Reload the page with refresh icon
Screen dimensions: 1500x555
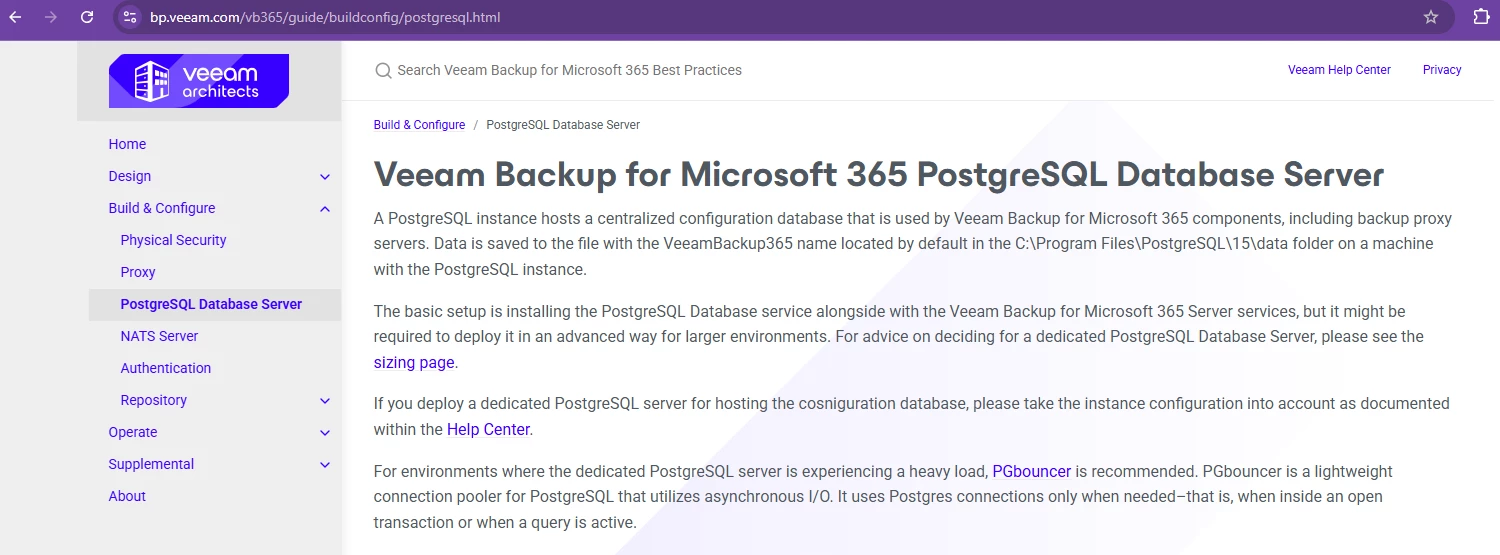click(87, 17)
